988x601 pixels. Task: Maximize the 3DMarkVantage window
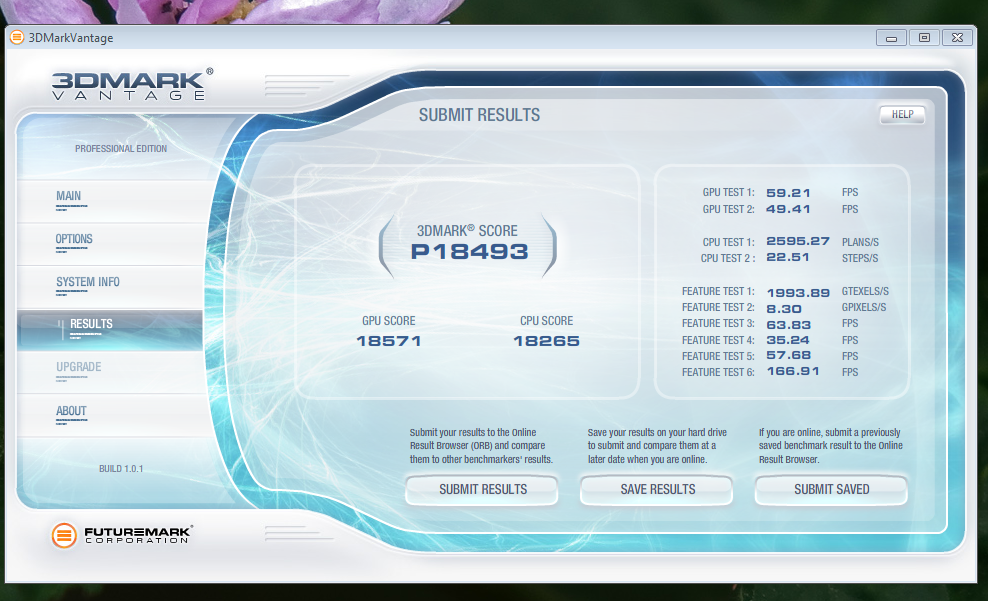click(x=924, y=38)
